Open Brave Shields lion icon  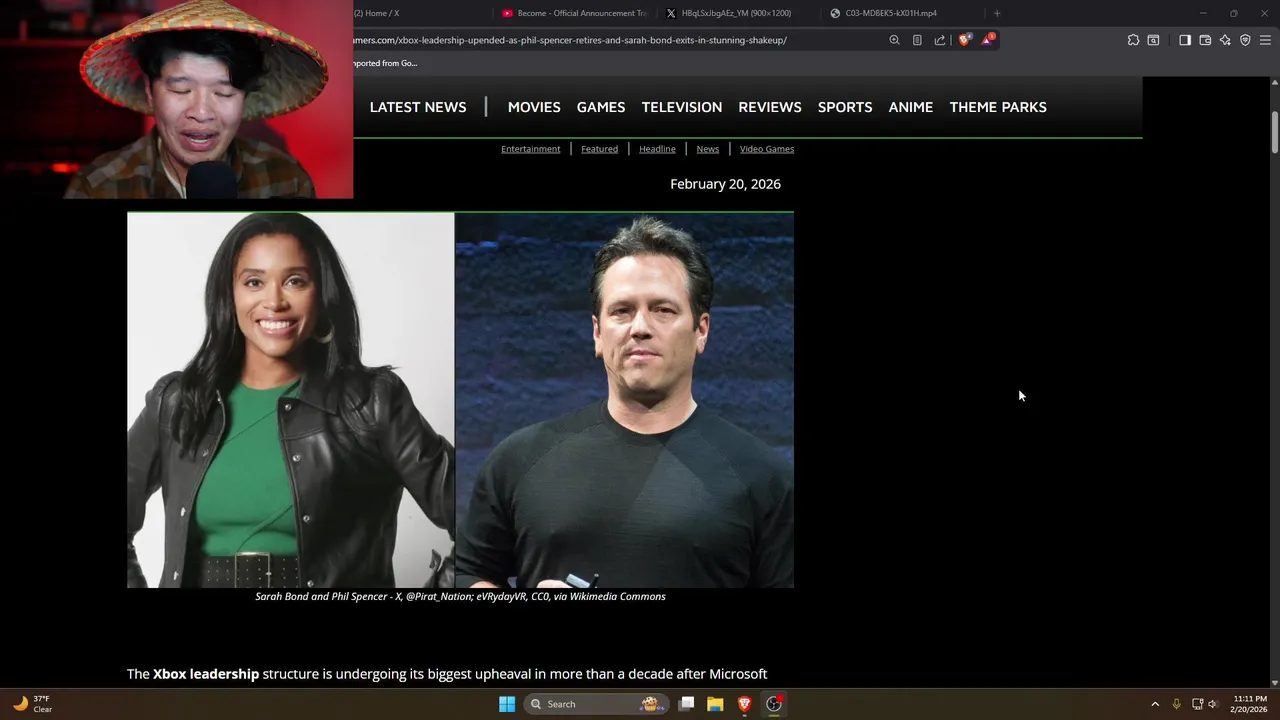click(964, 40)
